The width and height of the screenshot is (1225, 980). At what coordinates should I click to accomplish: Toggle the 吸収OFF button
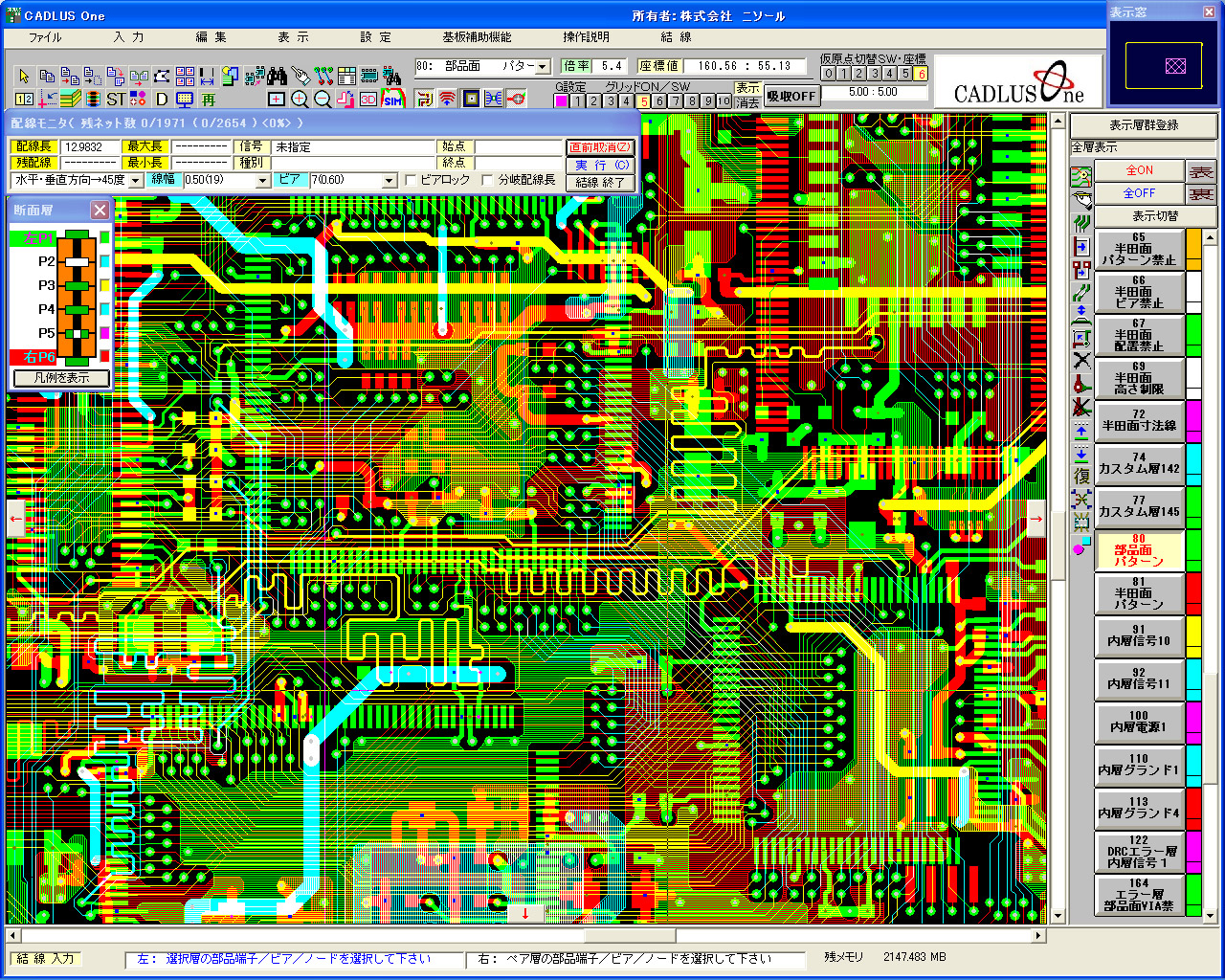[791, 96]
